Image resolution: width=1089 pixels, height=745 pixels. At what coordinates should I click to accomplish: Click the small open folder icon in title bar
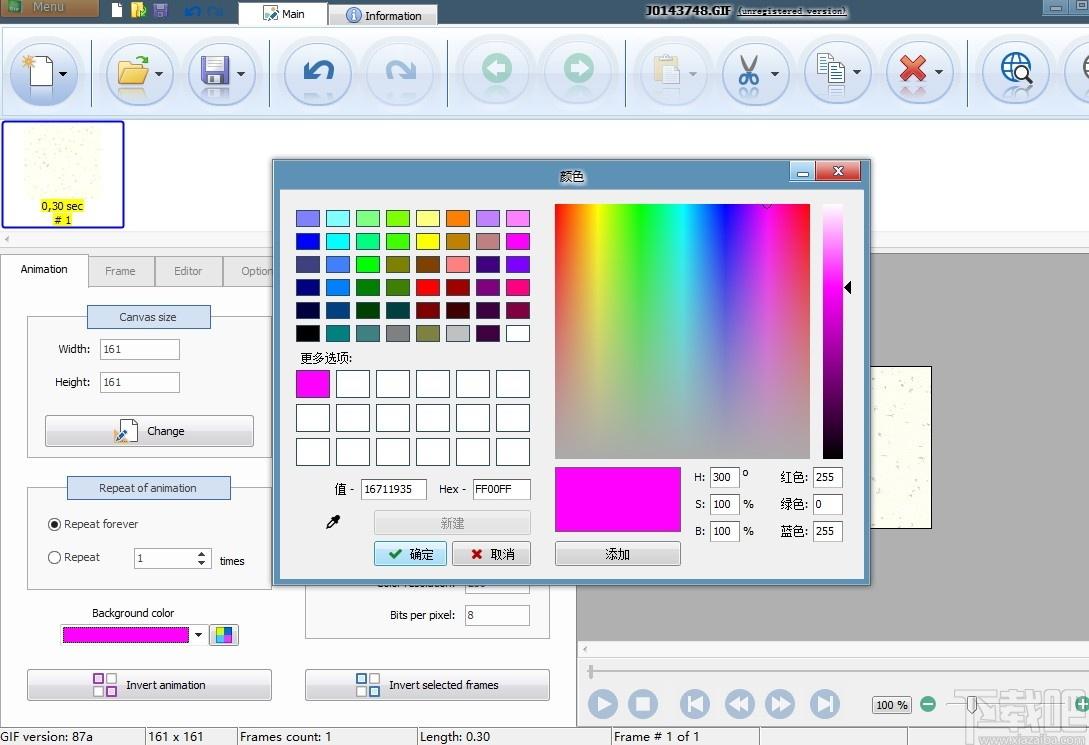tap(139, 10)
